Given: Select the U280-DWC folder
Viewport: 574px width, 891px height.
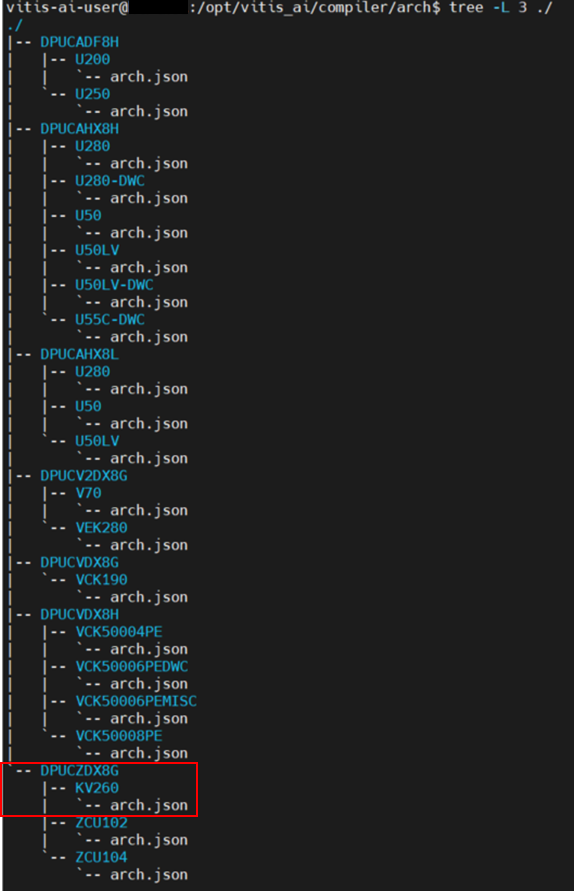Looking at the screenshot, I should click(110, 181).
